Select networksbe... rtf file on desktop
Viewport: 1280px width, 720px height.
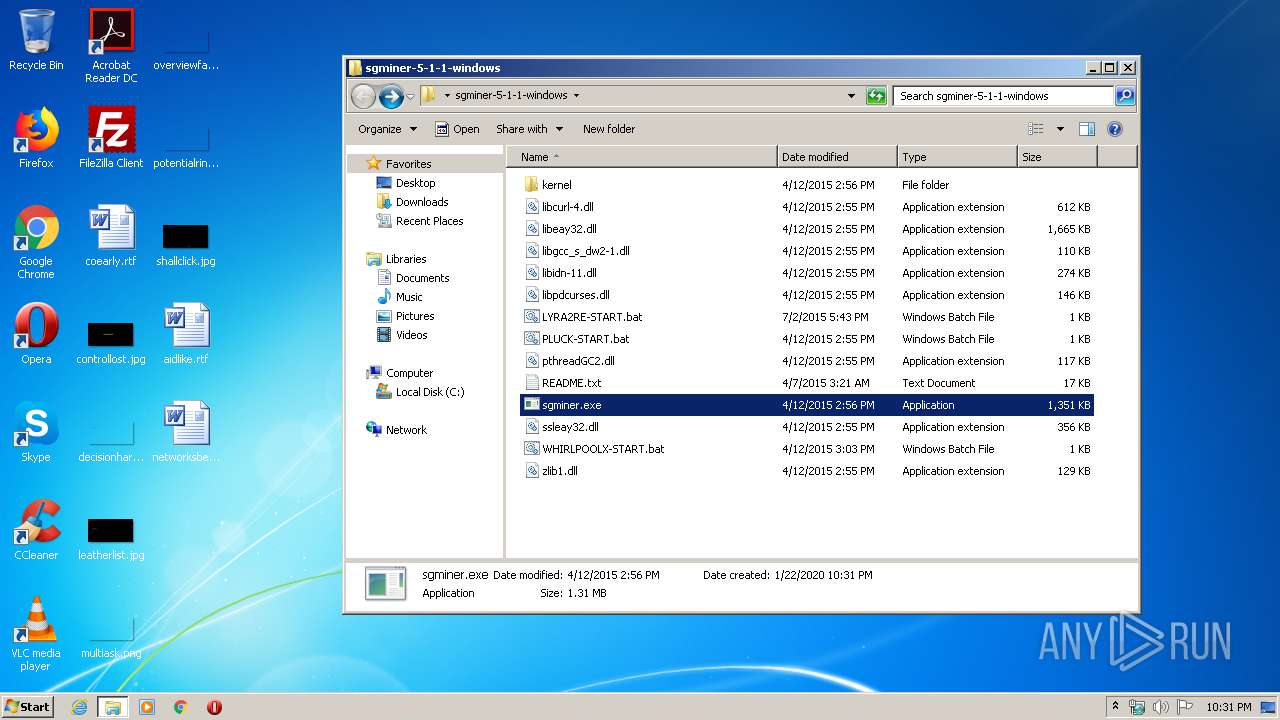point(186,432)
